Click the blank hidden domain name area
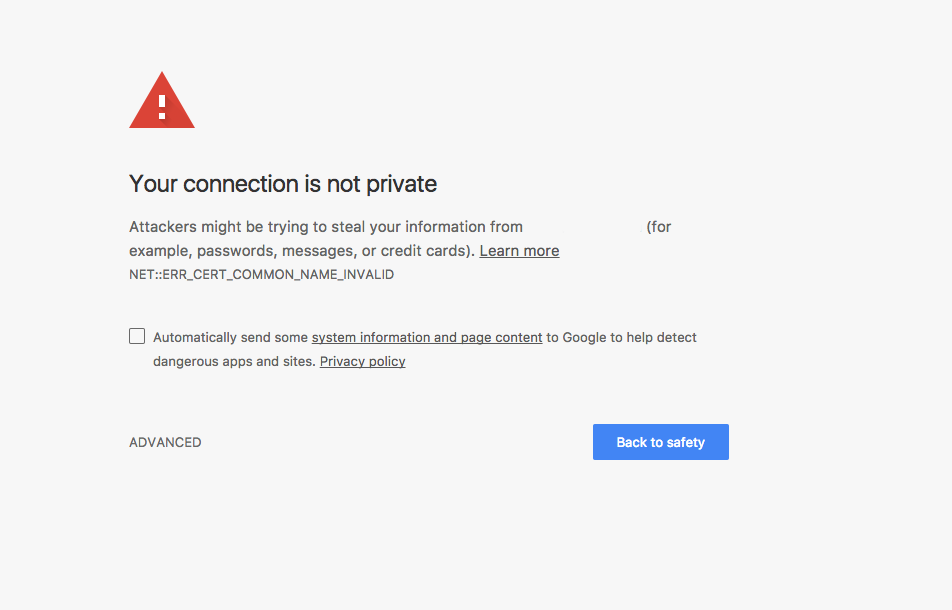 click(584, 227)
